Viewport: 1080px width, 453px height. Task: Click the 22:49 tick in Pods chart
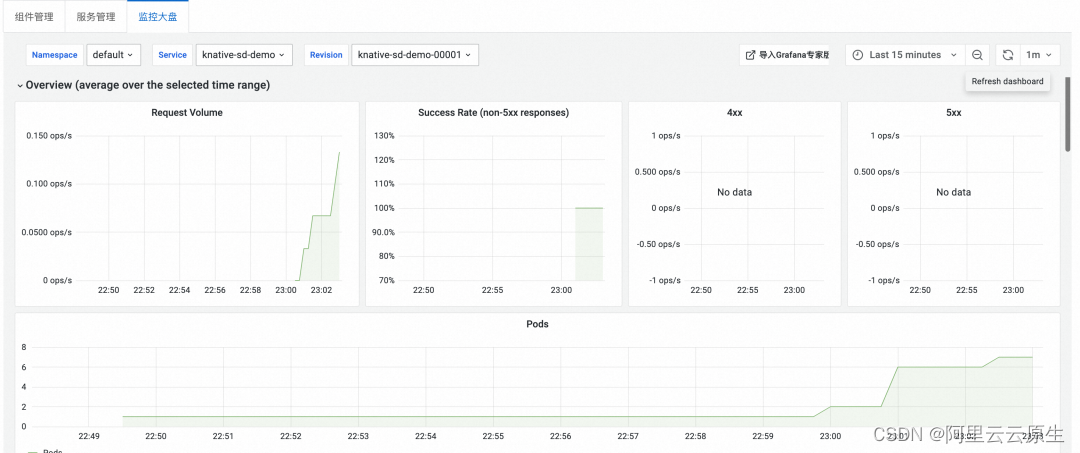click(x=89, y=436)
